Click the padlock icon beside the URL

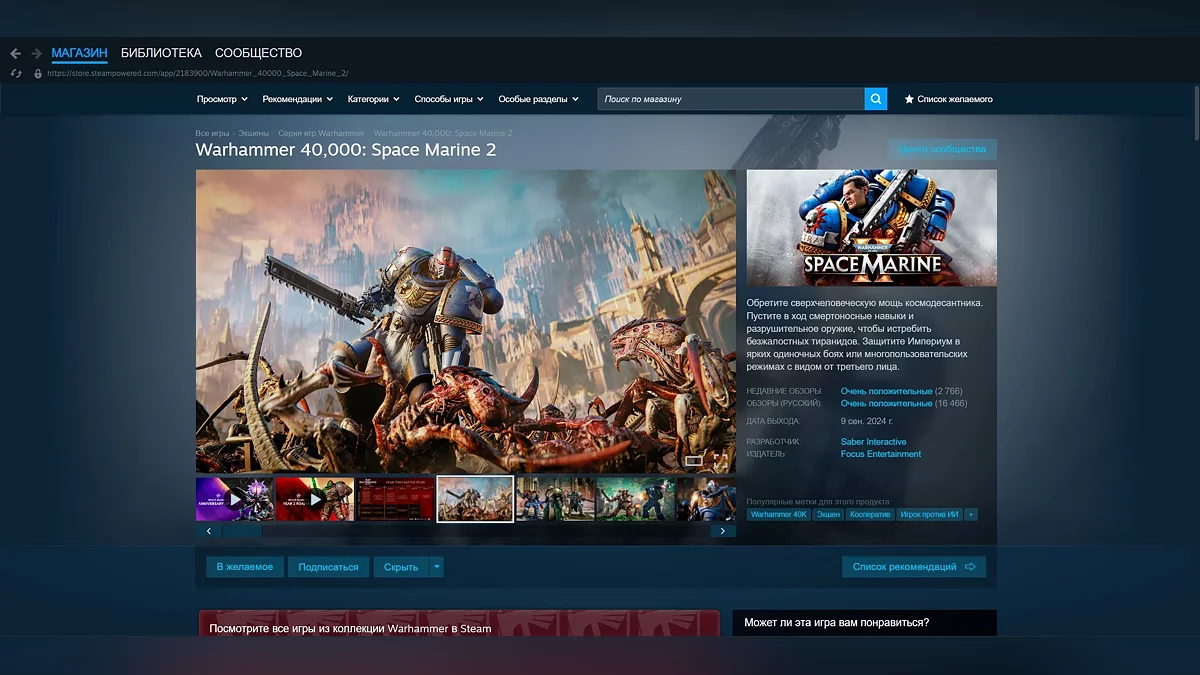point(38,73)
